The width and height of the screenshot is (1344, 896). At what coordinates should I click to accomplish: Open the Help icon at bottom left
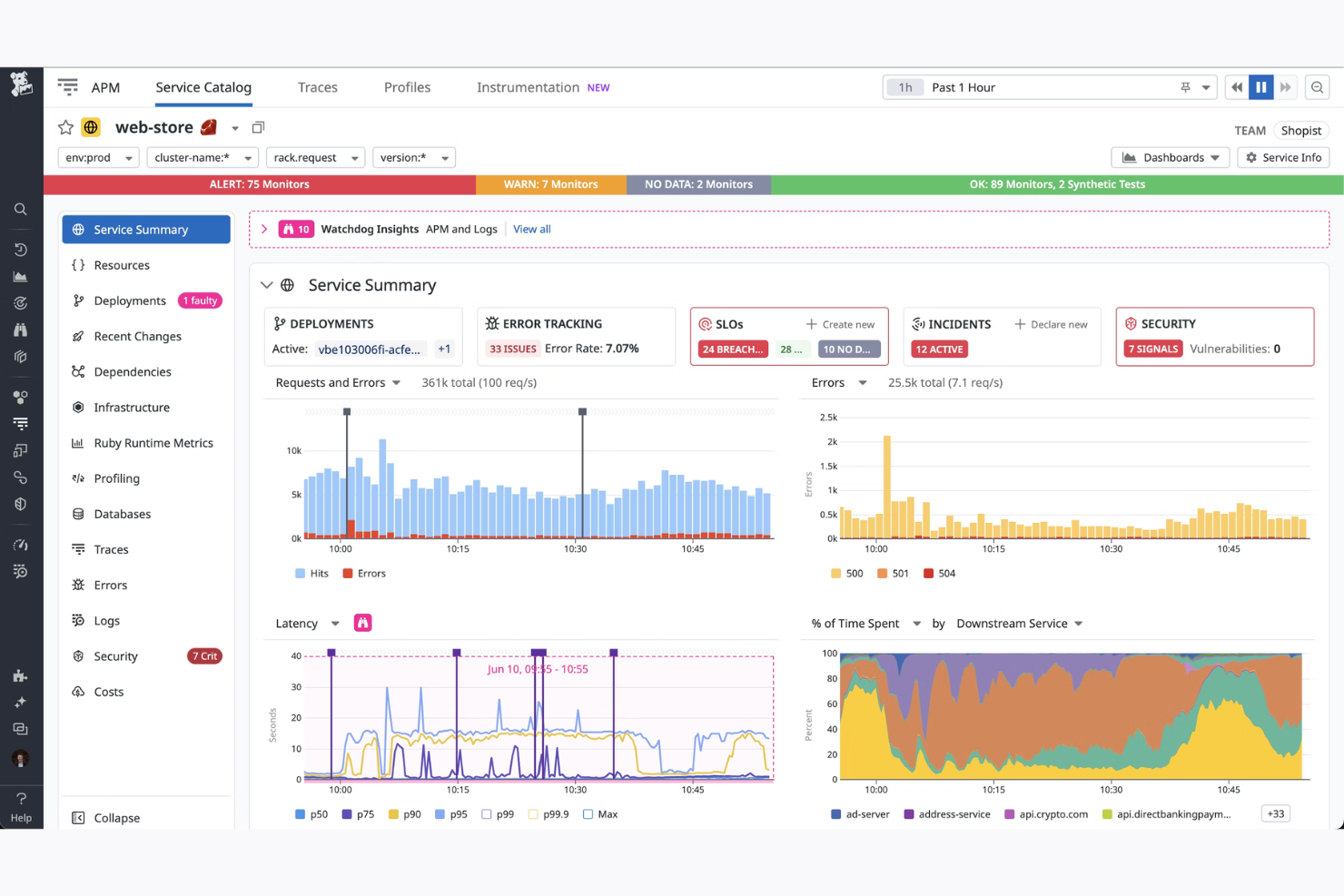[x=21, y=800]
